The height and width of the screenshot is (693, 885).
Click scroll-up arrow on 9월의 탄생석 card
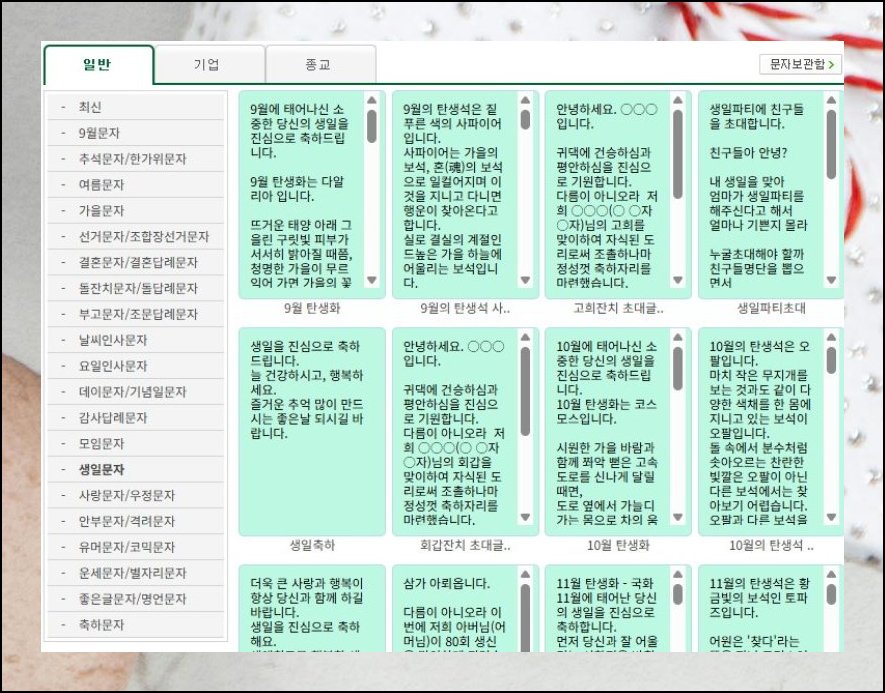[x=525, y=100]
